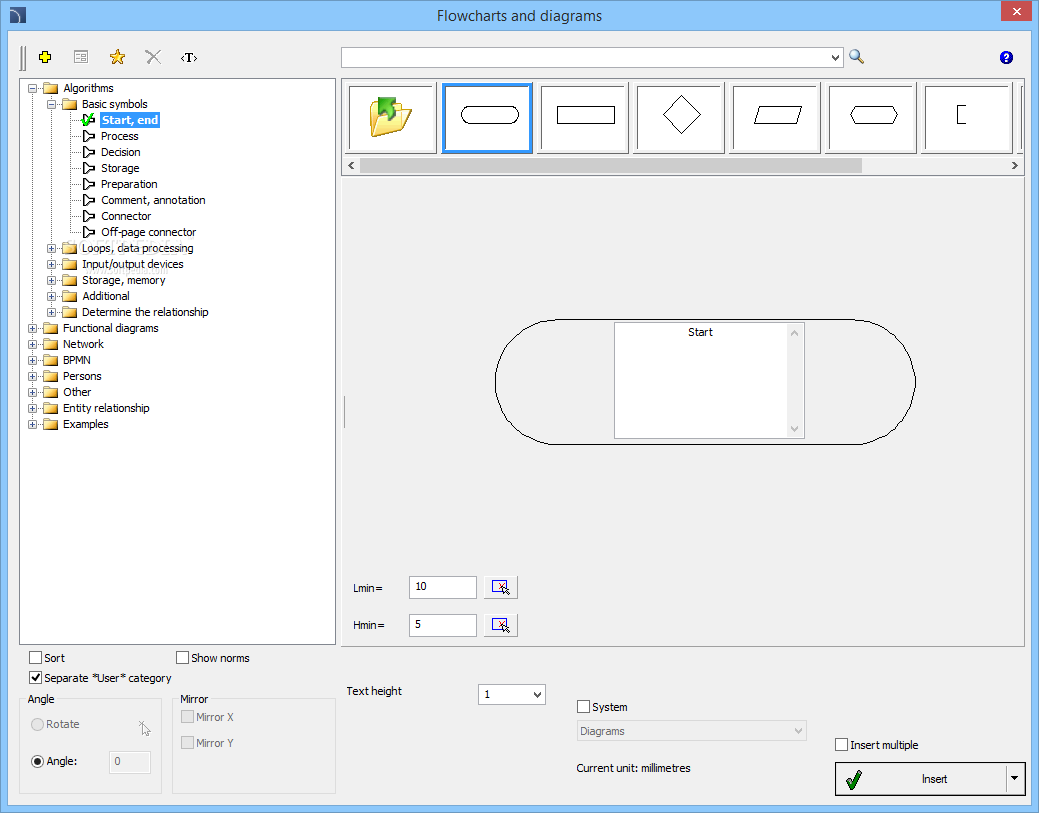Screen dimensions: 1039x813
Task: Click the magnifying glass search icon
Action: (856, 57)
